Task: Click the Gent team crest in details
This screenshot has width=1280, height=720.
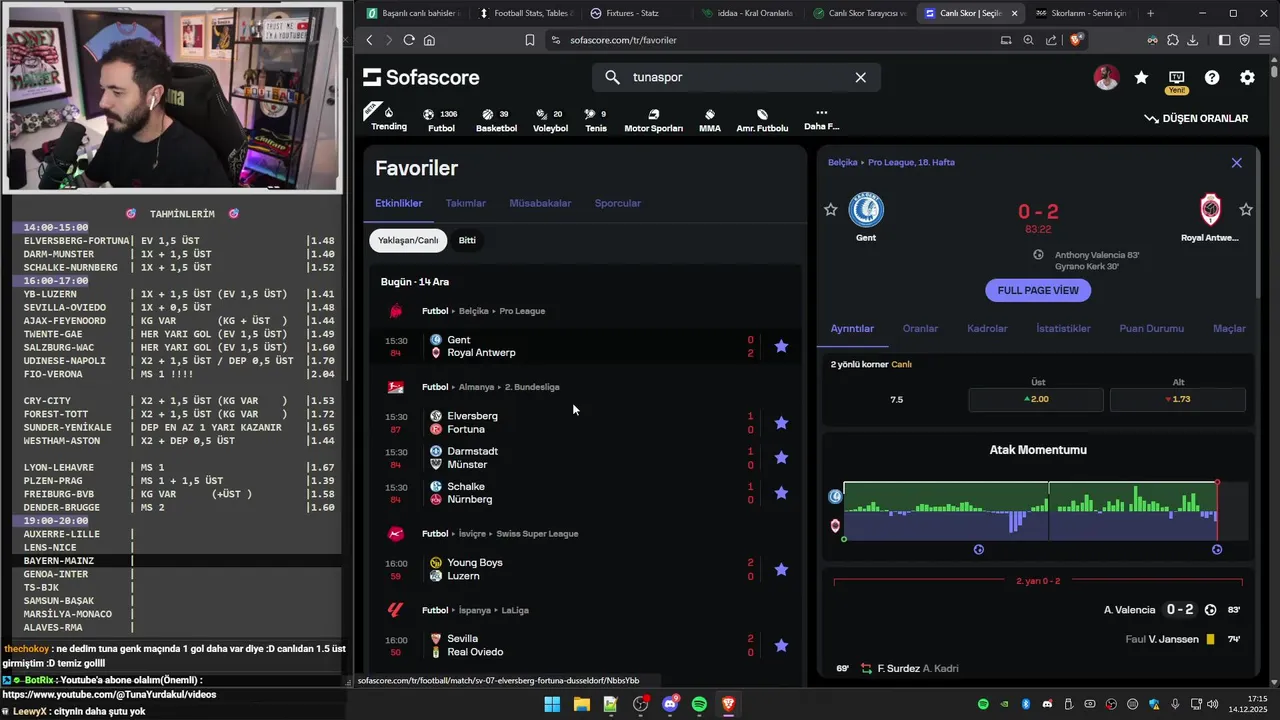Action: (x=866, y=210)
